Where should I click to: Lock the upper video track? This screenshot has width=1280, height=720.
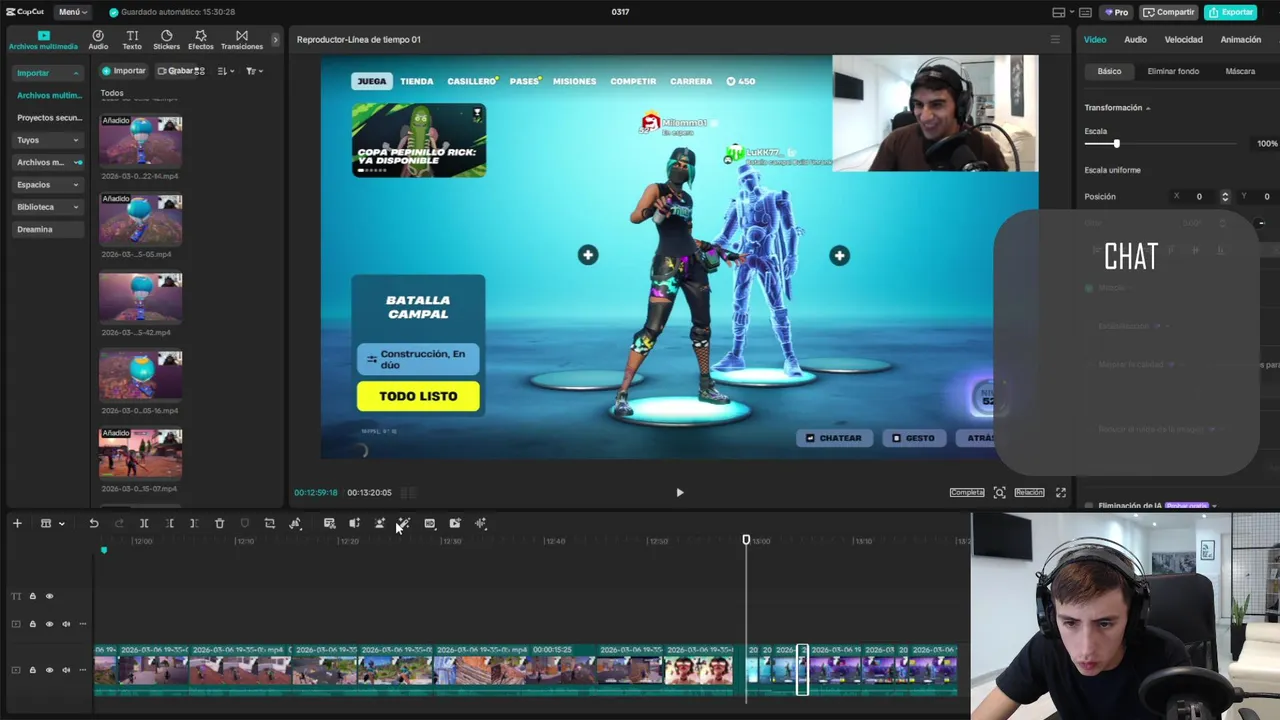[x=32, y=624]
